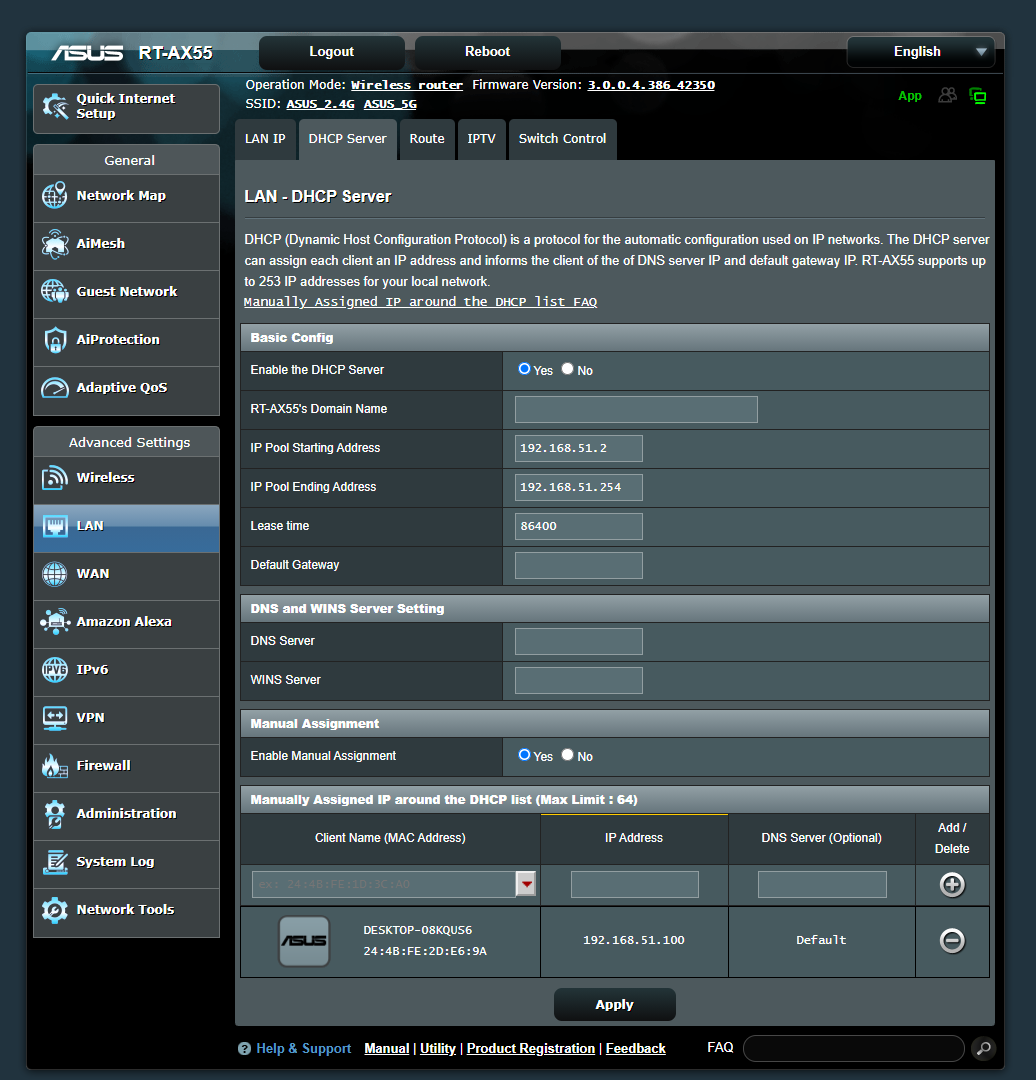Click the ASUS logo in header
This screenshot has width=1036, height=1080.
pos(87,53)
